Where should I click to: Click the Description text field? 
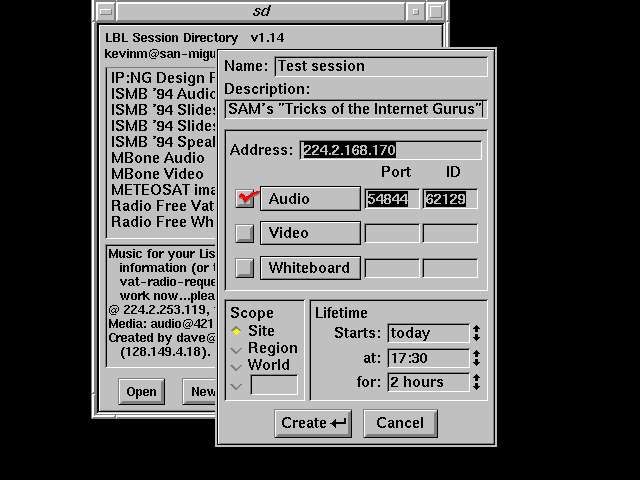355,108
